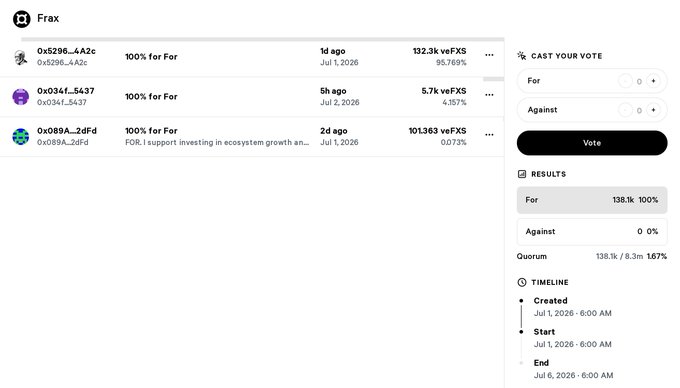Select the For voting choice
The image size is (680, 388).
coord(592,81)
